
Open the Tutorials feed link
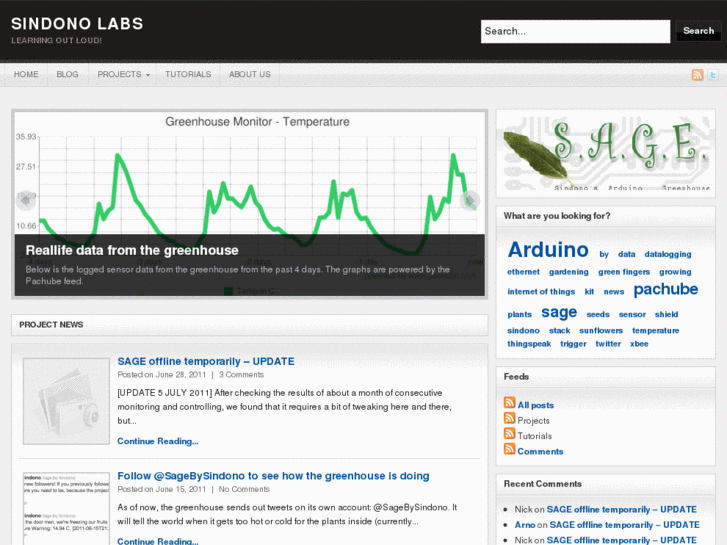(x=535, y=436)
